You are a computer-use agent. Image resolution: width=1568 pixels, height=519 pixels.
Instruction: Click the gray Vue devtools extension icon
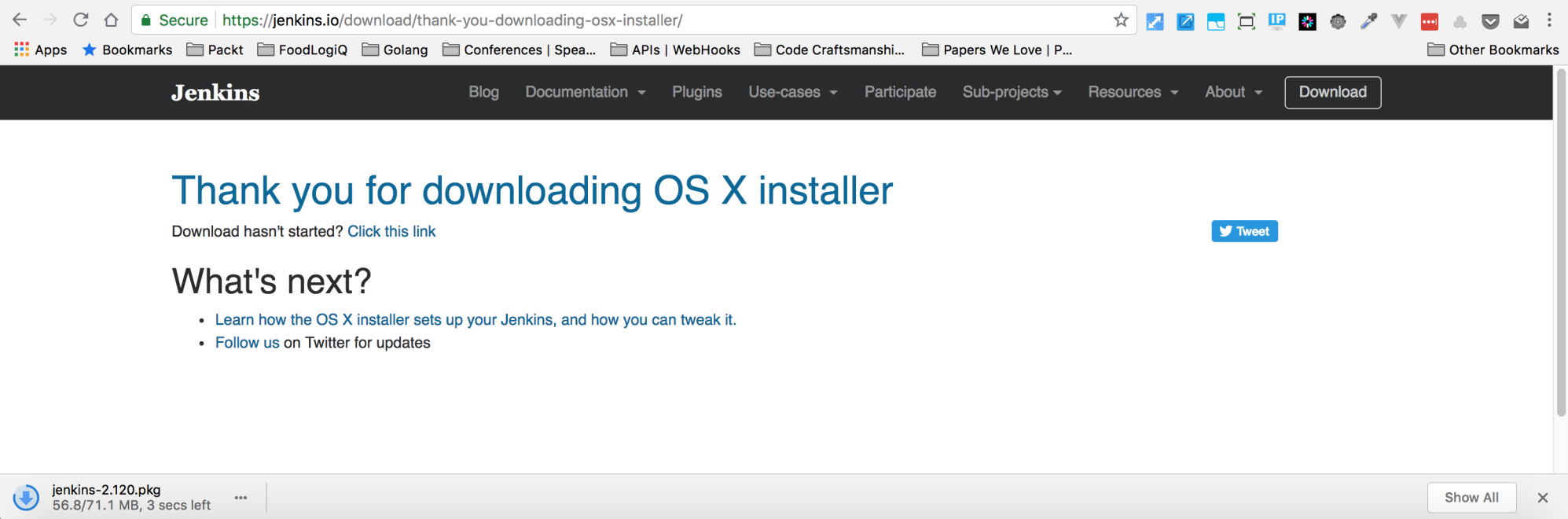[1399, 22]
